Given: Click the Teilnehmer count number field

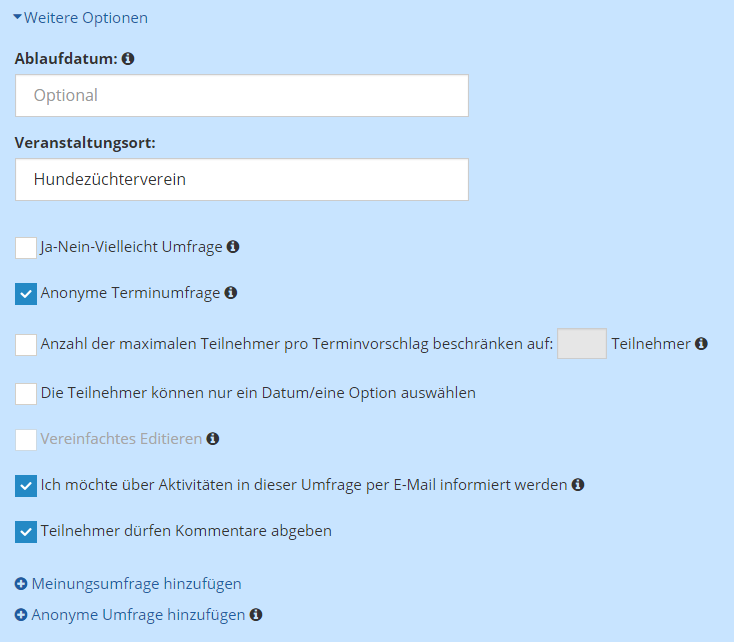Looking at the screenshot, I should pyautogui.click(x=582, y=344).
